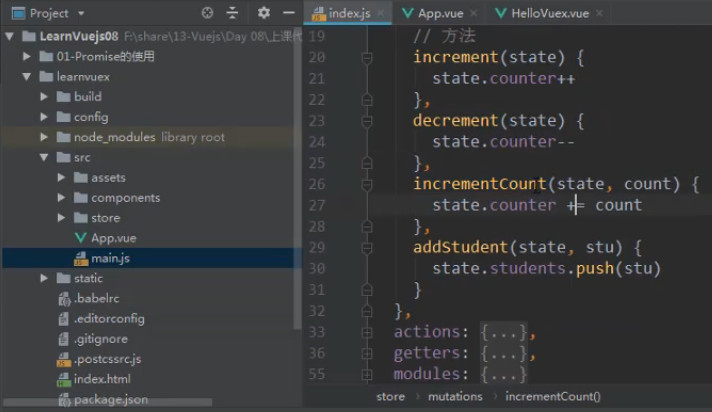Close the App.vue tab
712x412 pixels.
tap(474, 13)
